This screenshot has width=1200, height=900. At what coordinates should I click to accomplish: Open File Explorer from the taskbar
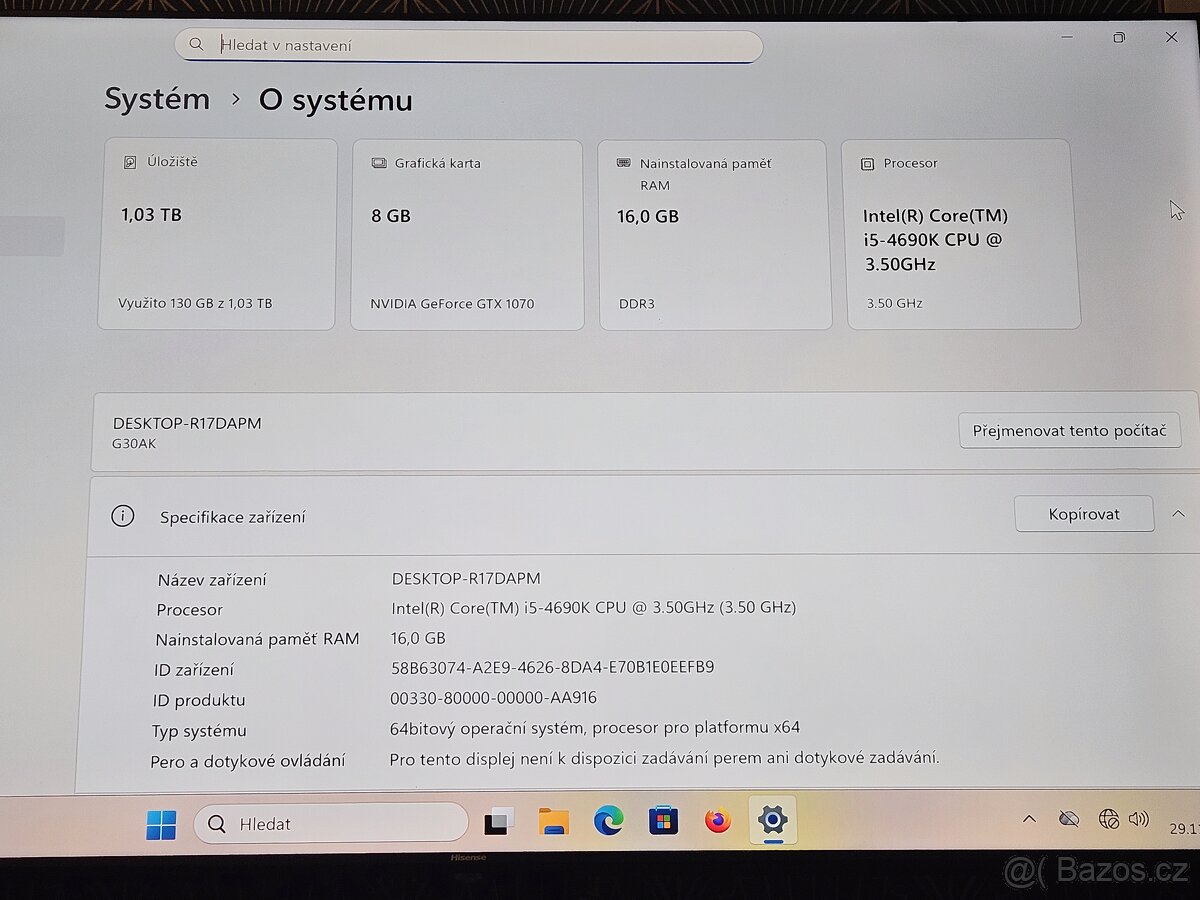pos(553,822)
